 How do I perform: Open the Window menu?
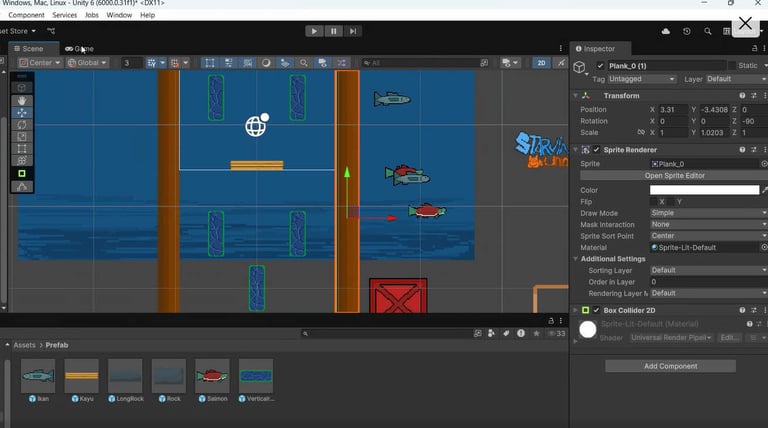click(x=119, y=15)
